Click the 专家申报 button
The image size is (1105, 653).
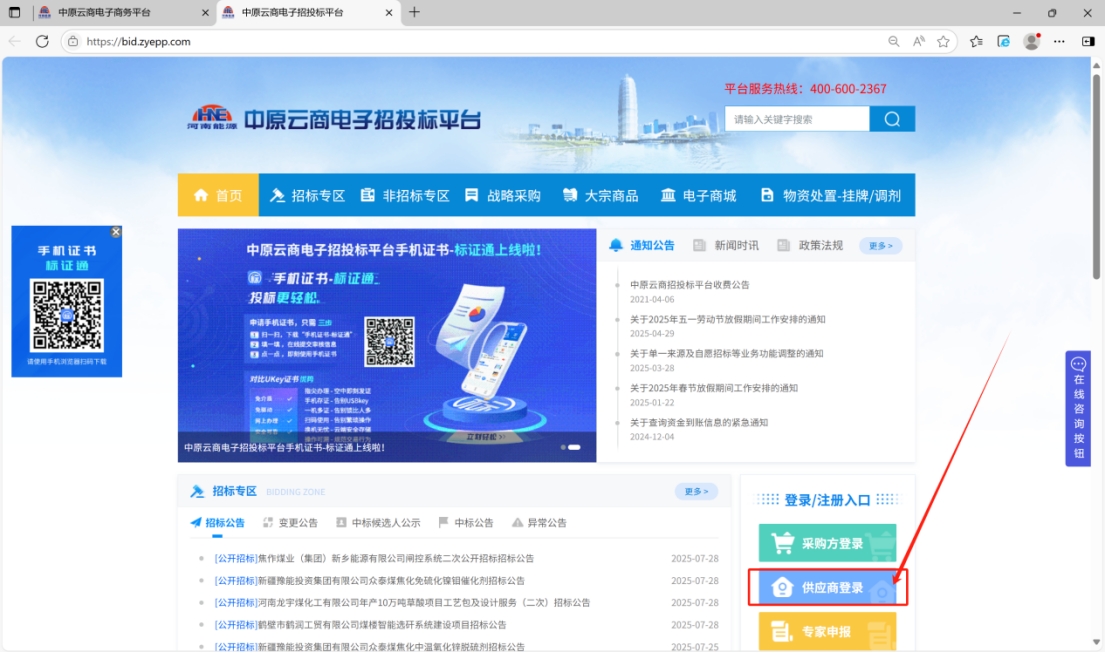coord(827,632)
